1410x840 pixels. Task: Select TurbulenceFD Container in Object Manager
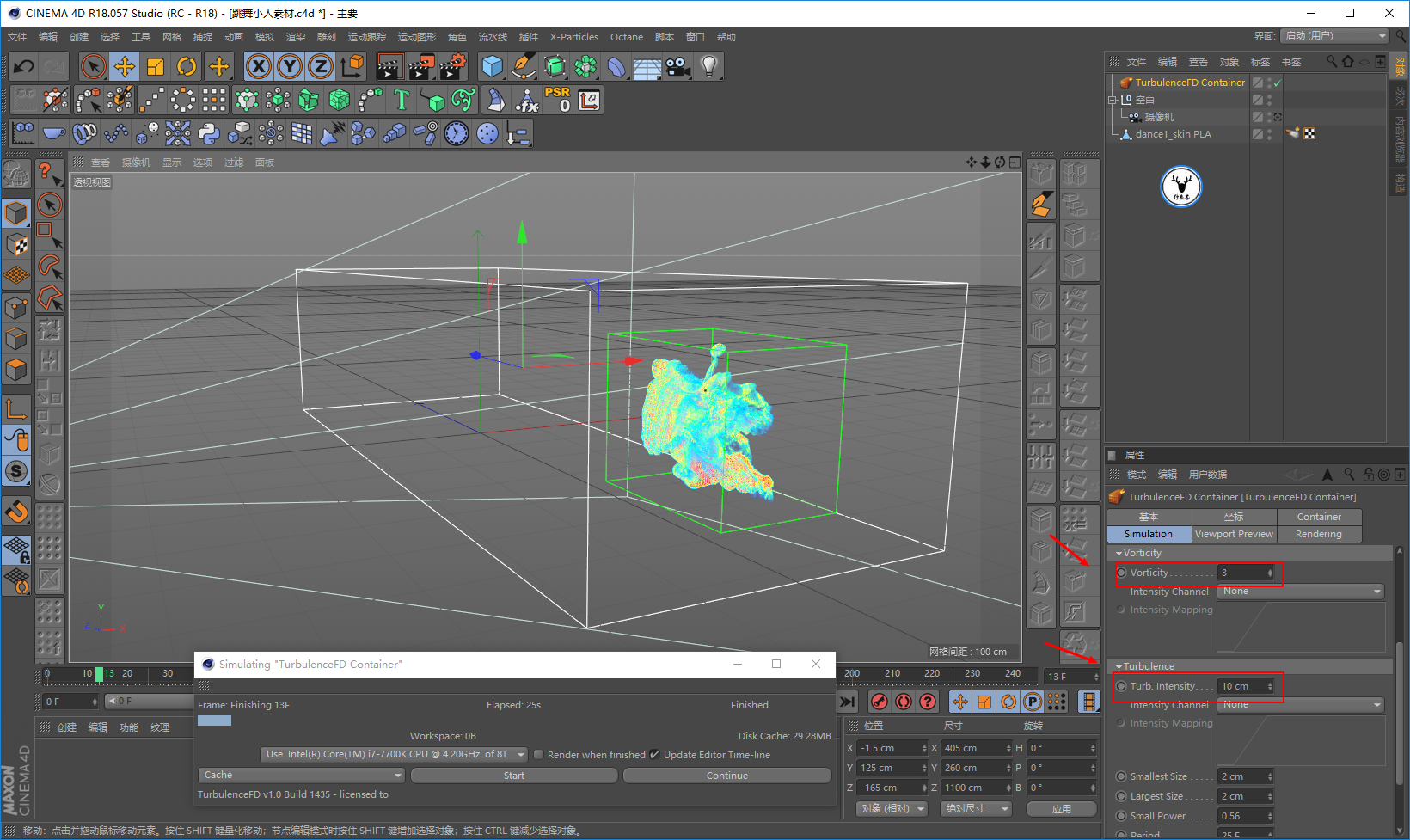point(1190,83)
